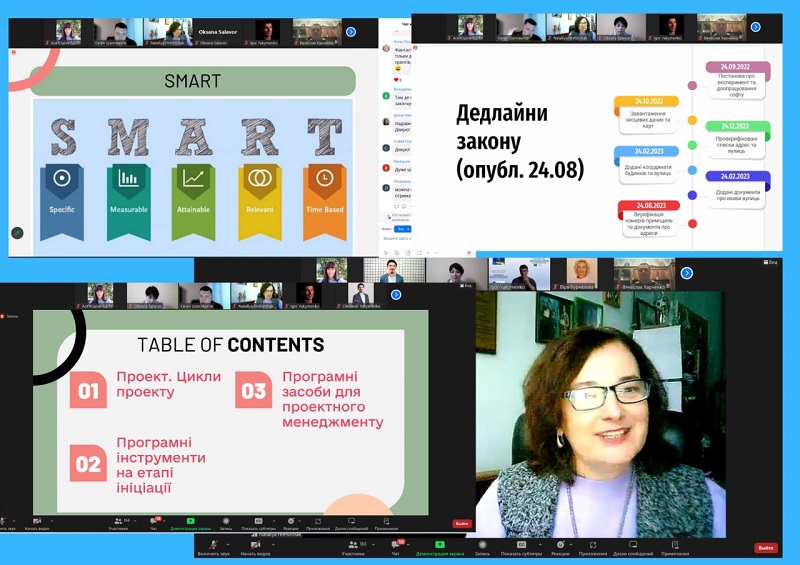Viewport: 800px width, 565px height.
Task: Expand audio options caret in woman's video window
Action: click(228, 545)
